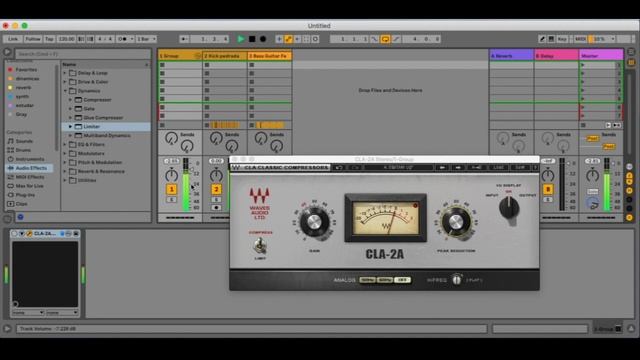Select the Max for Live category icon

11,186
